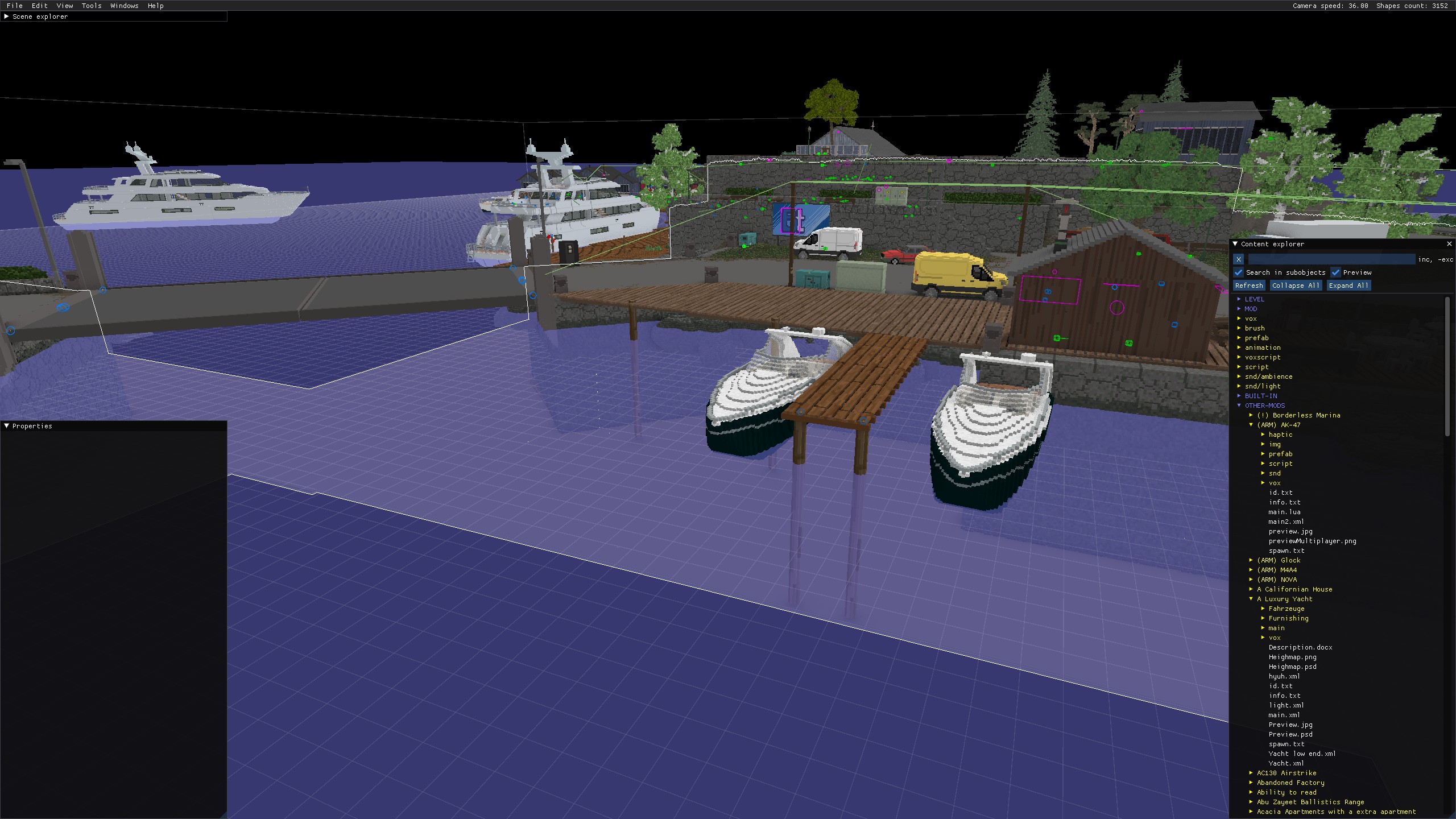Collapse the Properties panel triangle

[6, 426]
